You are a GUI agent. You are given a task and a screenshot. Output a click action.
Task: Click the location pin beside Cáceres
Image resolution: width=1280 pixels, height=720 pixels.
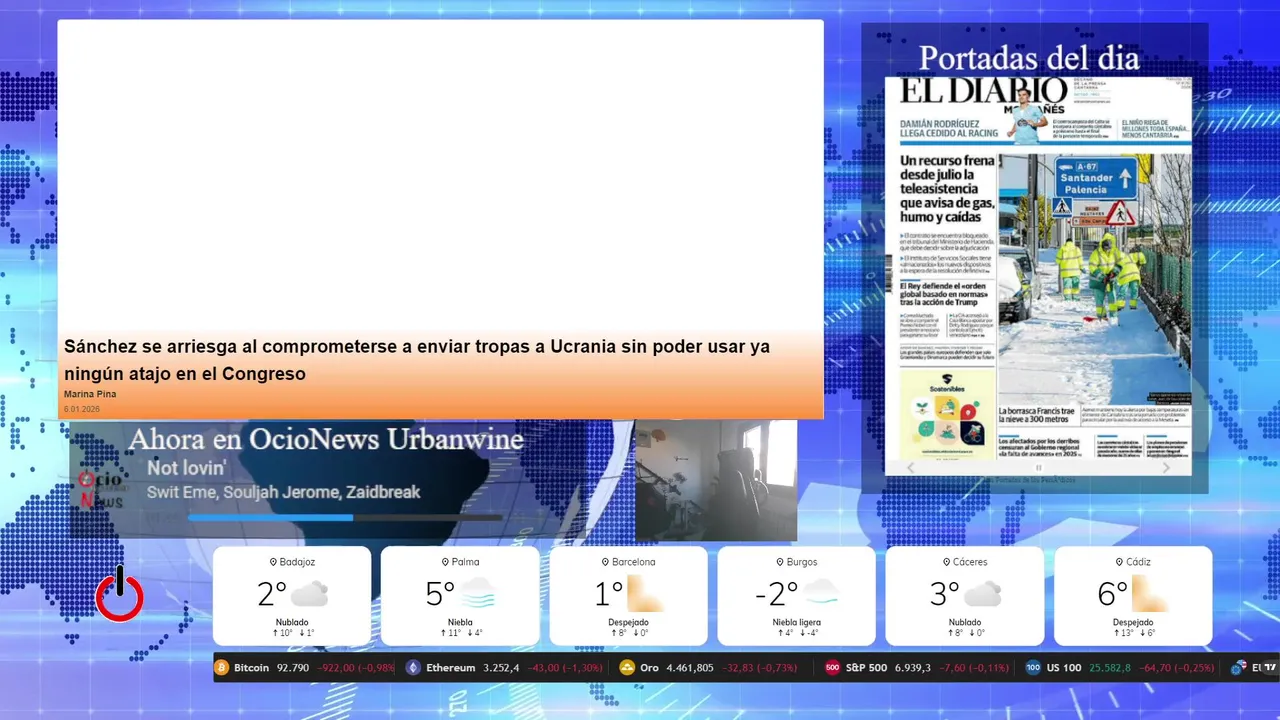(x=946, y=562)
